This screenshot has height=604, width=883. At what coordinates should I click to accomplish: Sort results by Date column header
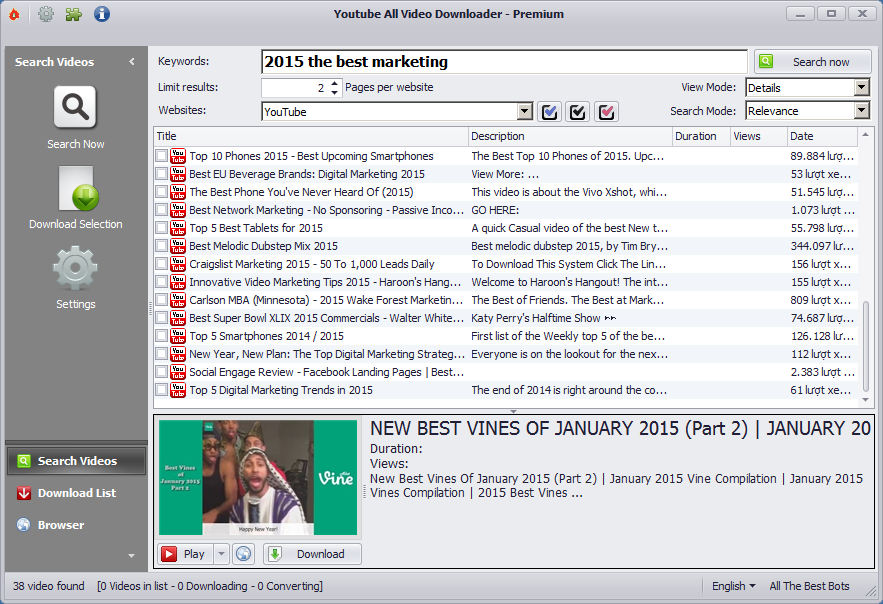tap(822, 136)
